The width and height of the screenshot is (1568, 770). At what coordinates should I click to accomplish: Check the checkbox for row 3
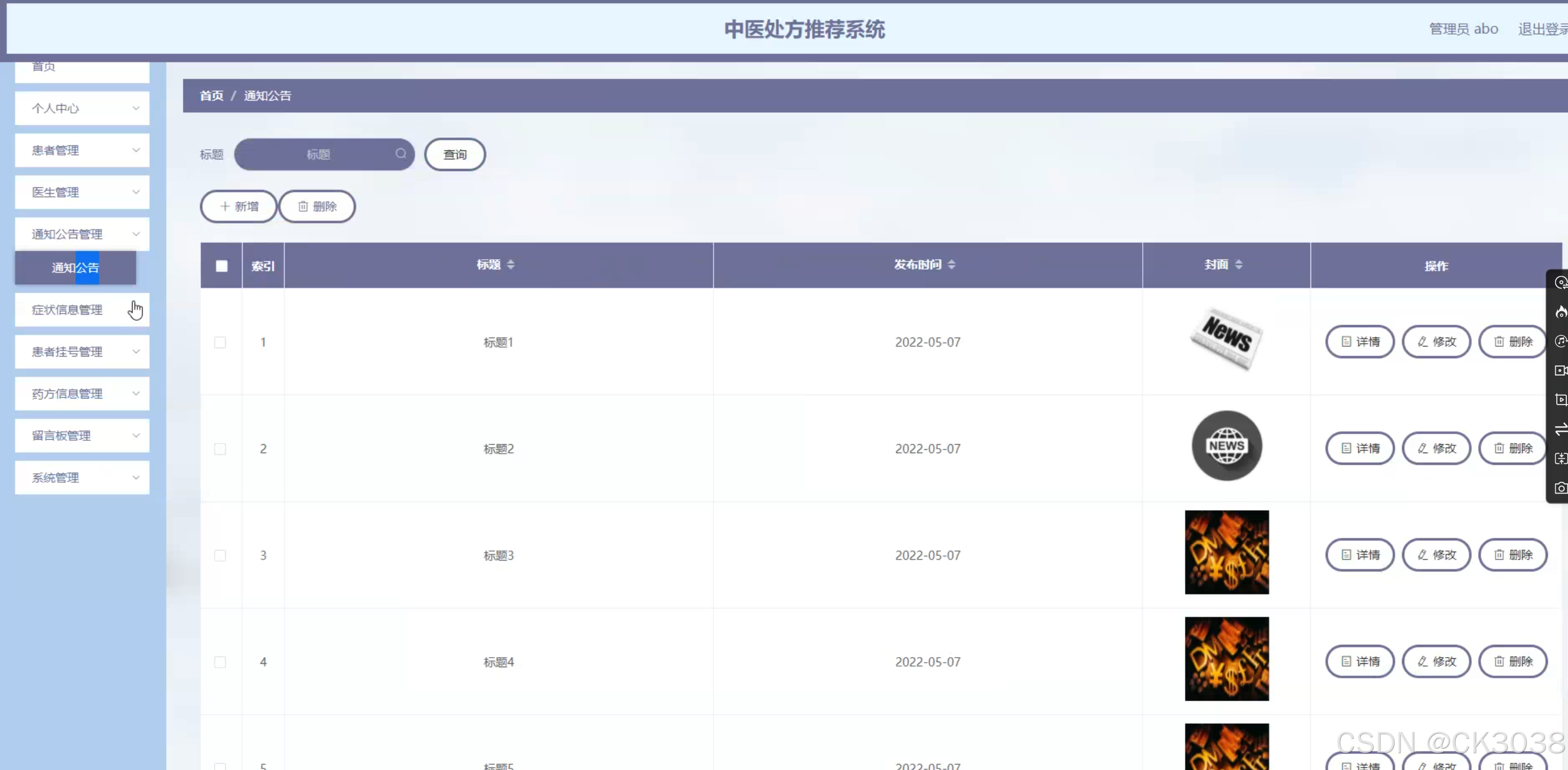click(x=220, y=556)
